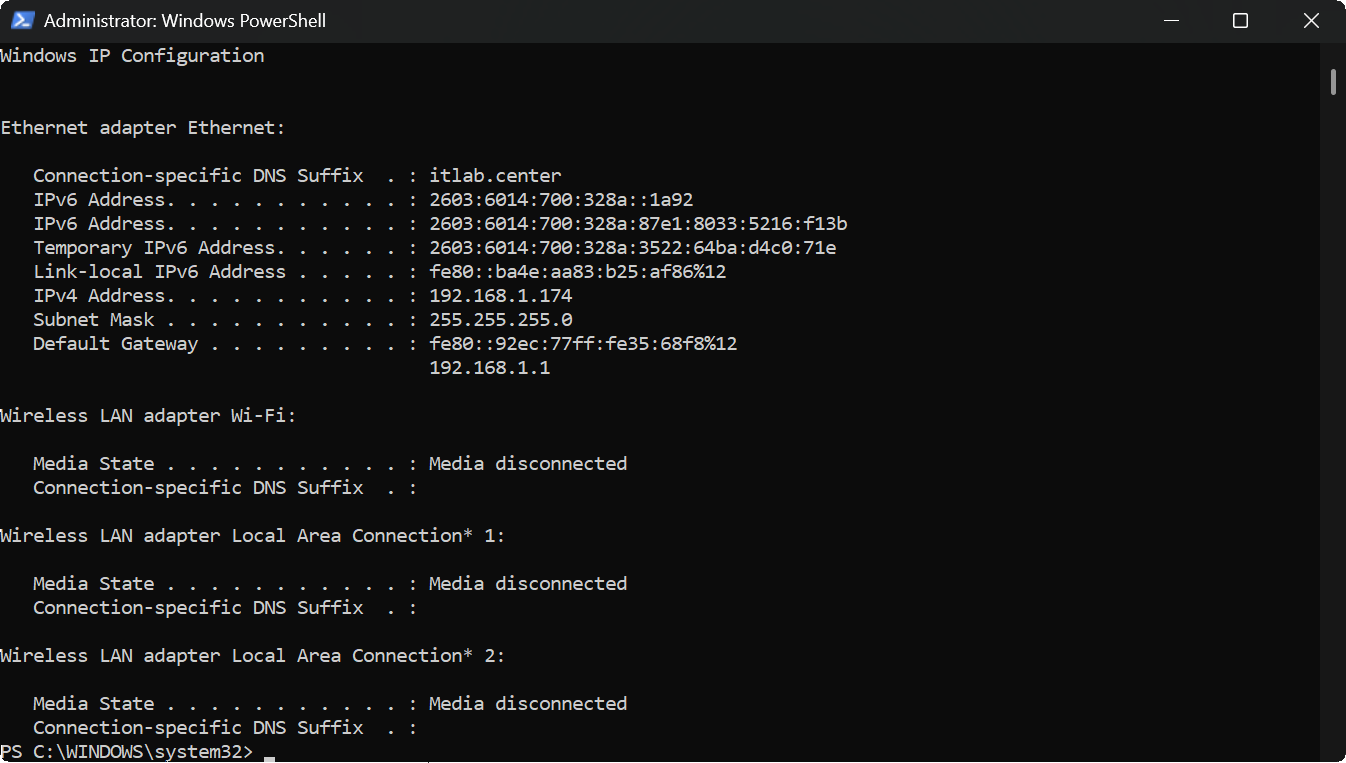
Task: Click the 'Wireless LAN adapter Wi-Fi:' heading
Action: coord(149,416)
